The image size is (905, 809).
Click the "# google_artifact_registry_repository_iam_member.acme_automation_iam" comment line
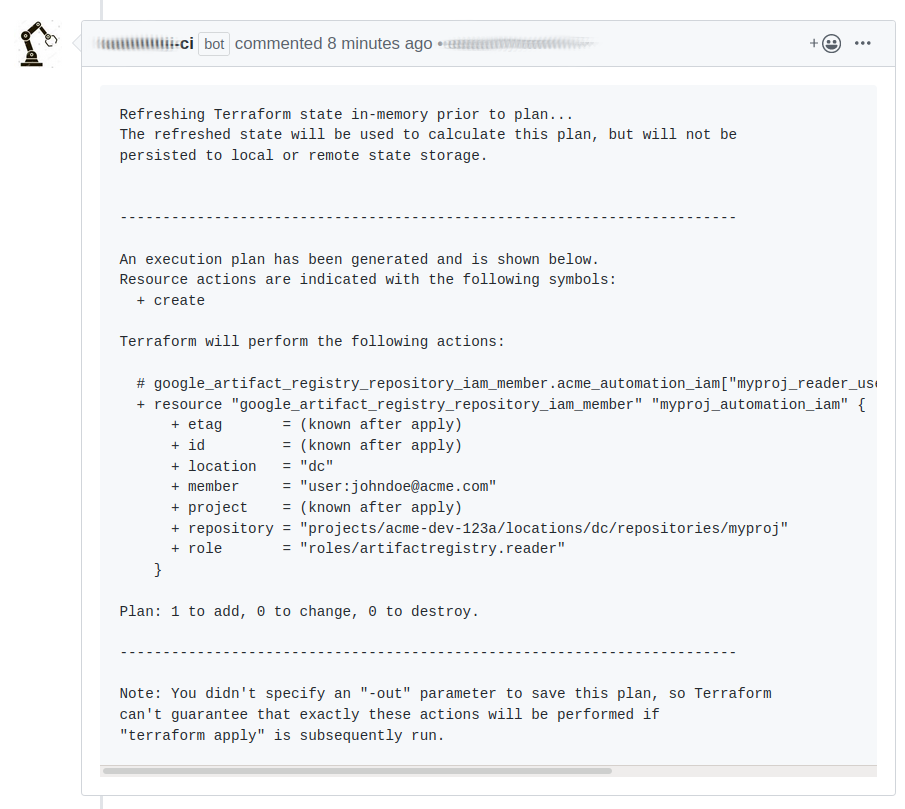(x=507, y=384)
